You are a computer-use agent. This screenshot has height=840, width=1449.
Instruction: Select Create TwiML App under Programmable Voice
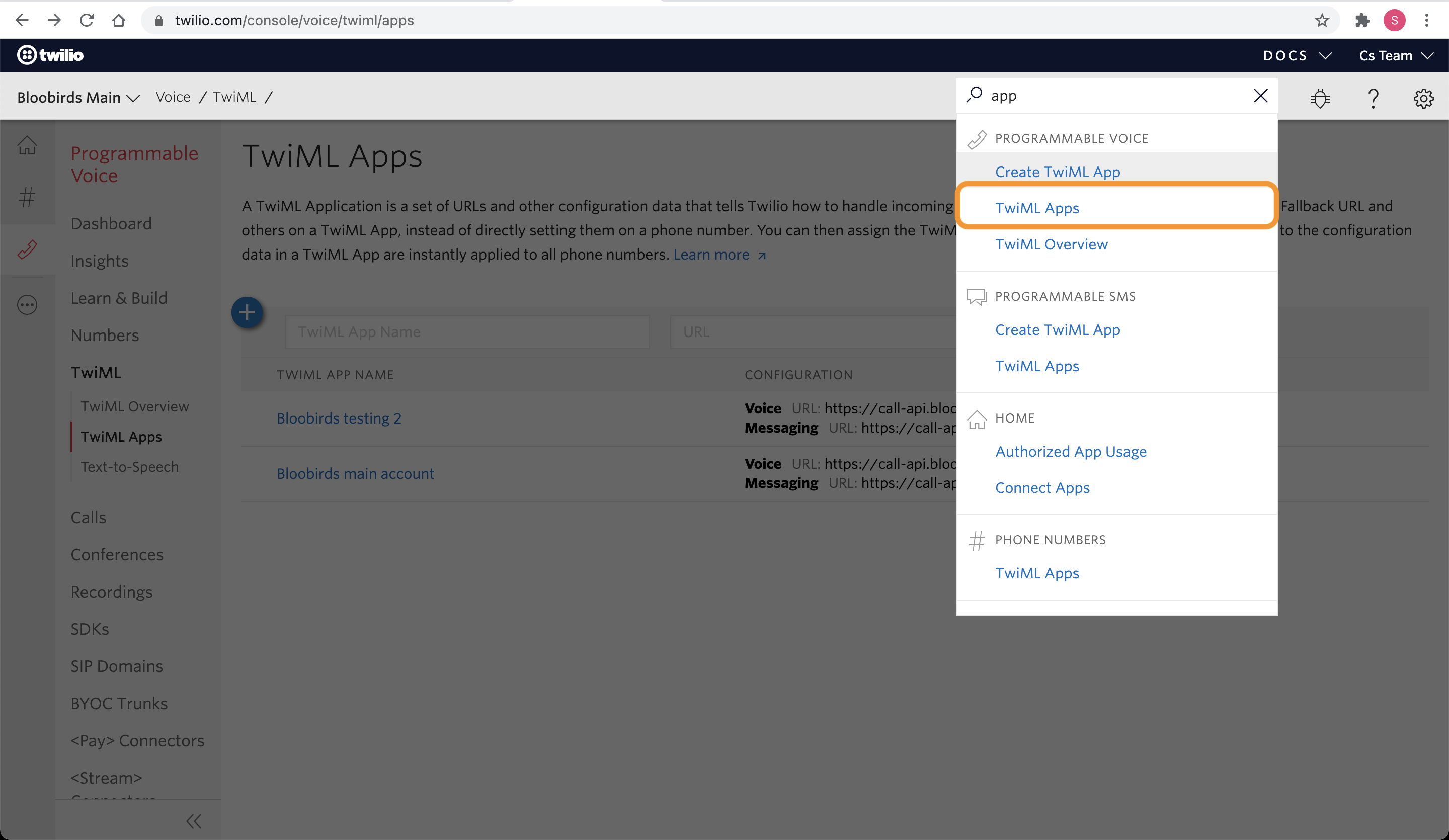(x=1058, y=172)
